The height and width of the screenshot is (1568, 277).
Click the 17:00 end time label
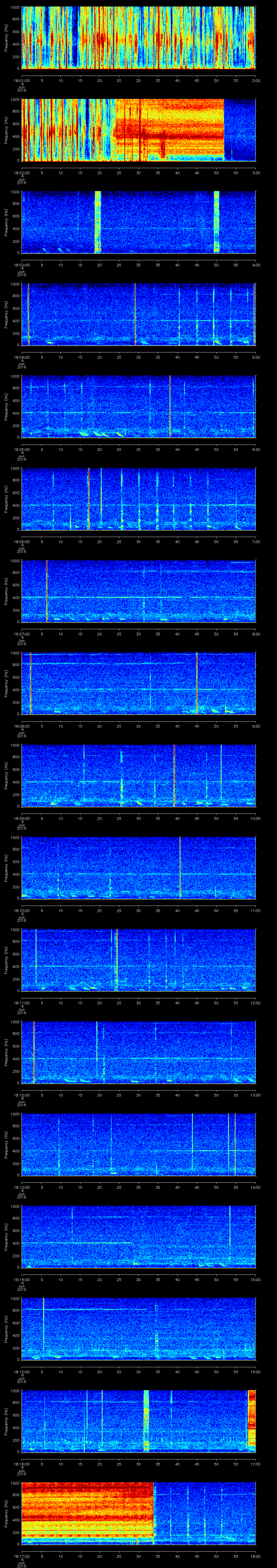255,1464
